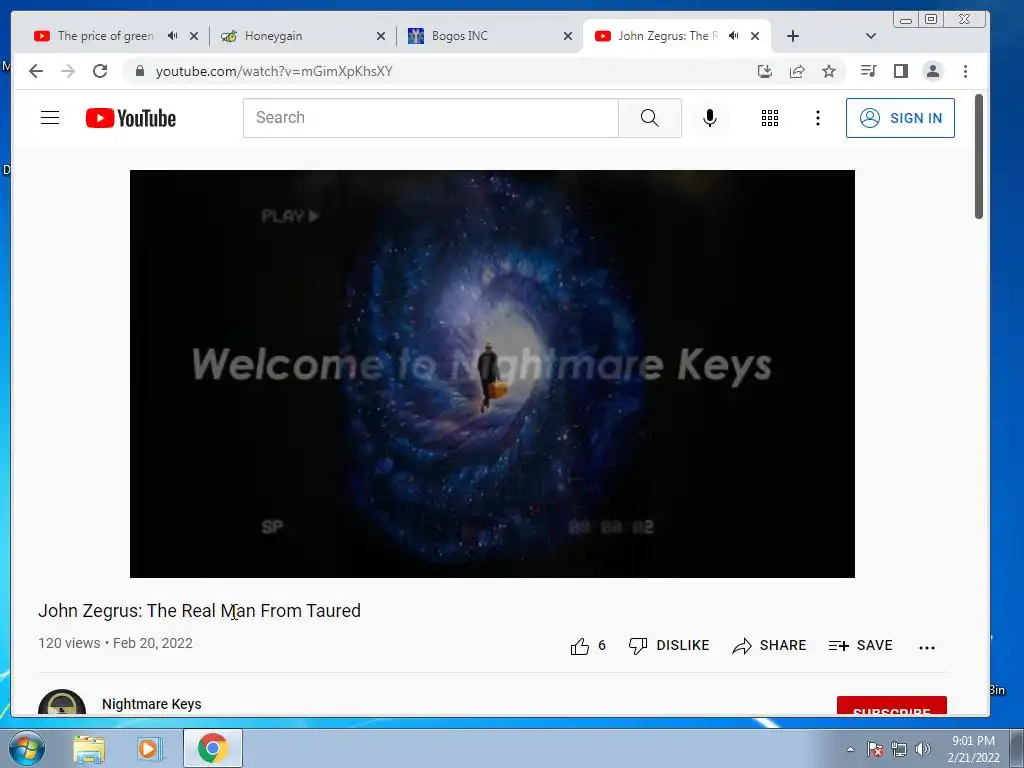Close the Honeygain tab

click(381, 37)
